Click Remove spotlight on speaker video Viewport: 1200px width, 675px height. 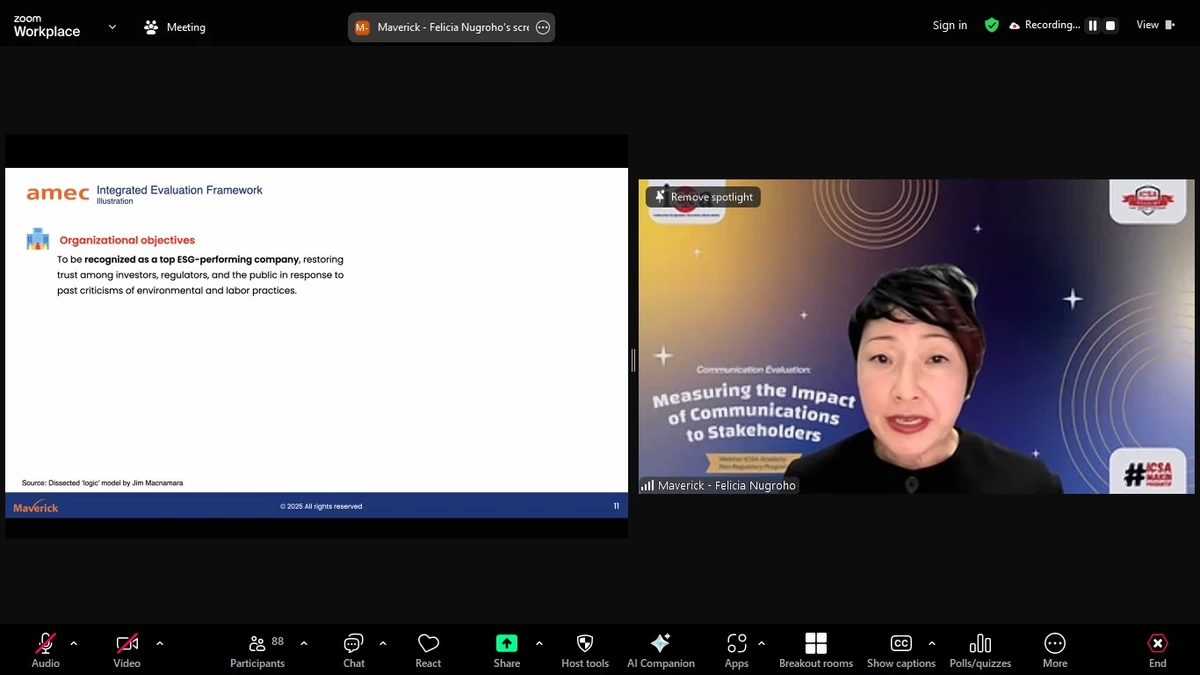click(x=703, y=197)
